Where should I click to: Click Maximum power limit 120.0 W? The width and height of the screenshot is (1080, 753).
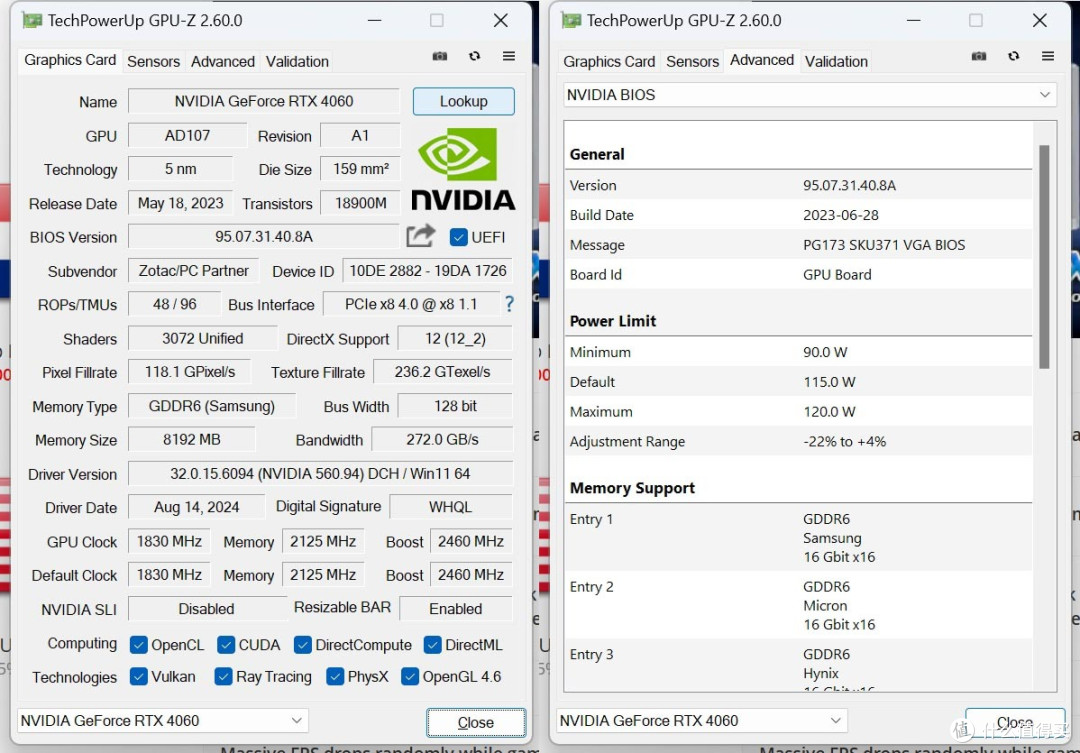click(829, 412)
